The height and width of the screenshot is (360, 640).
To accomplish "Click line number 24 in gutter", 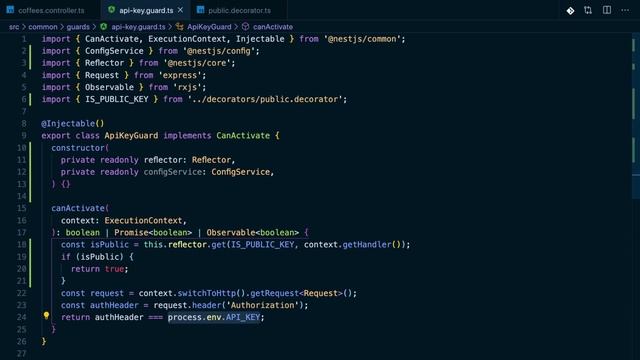I will pyautogui.click(x=21, y=317).
